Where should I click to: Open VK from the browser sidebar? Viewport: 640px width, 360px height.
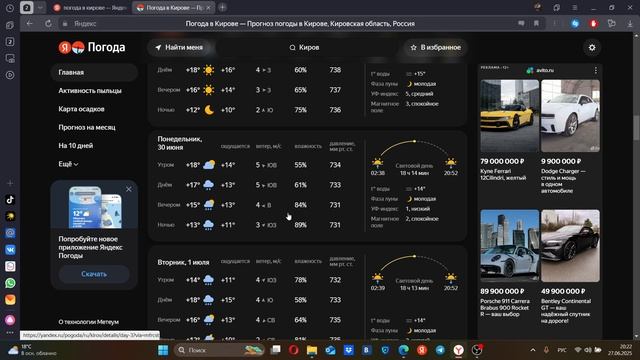(10, 249)
